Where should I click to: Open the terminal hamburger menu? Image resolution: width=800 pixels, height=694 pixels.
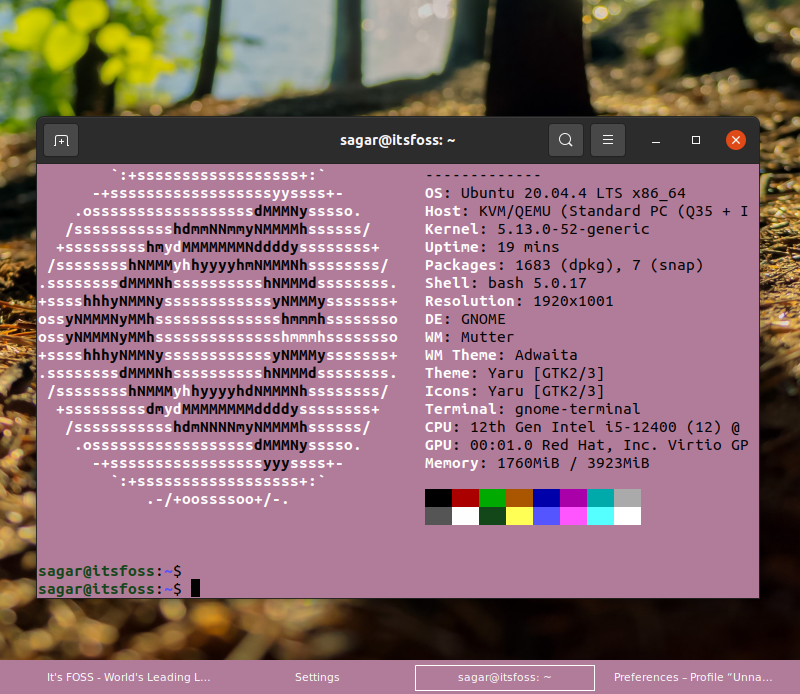coord(608,140)
